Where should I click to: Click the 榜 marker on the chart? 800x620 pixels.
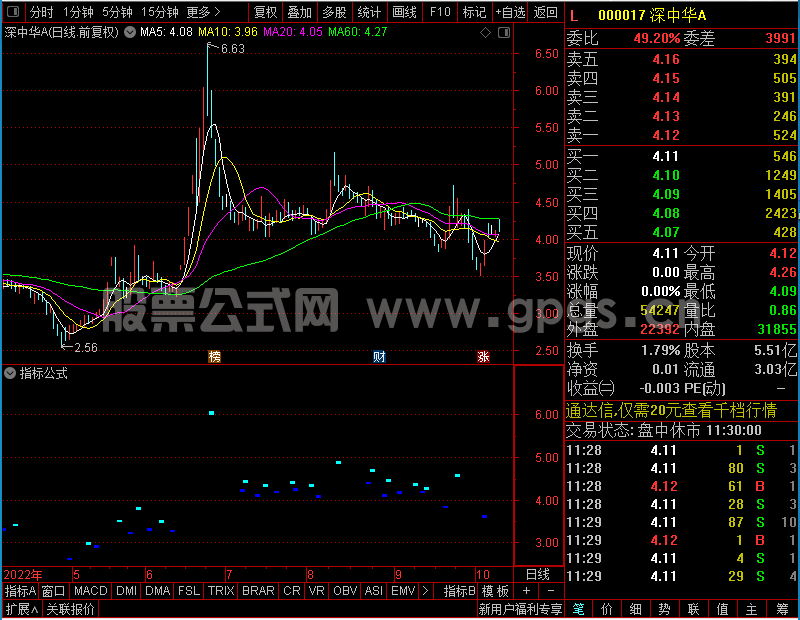click(214, 356)
